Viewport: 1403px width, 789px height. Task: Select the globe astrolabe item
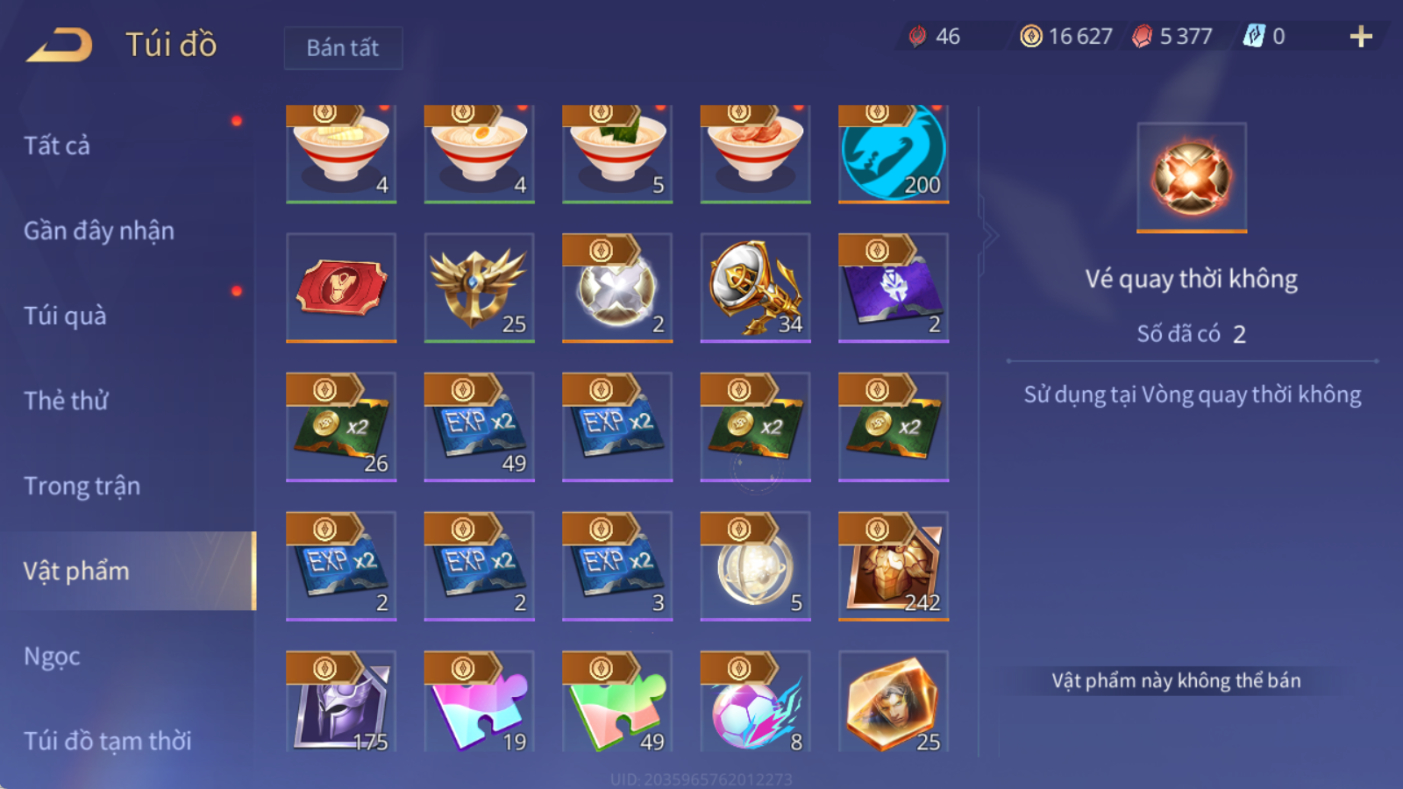(x=755, y=566)
